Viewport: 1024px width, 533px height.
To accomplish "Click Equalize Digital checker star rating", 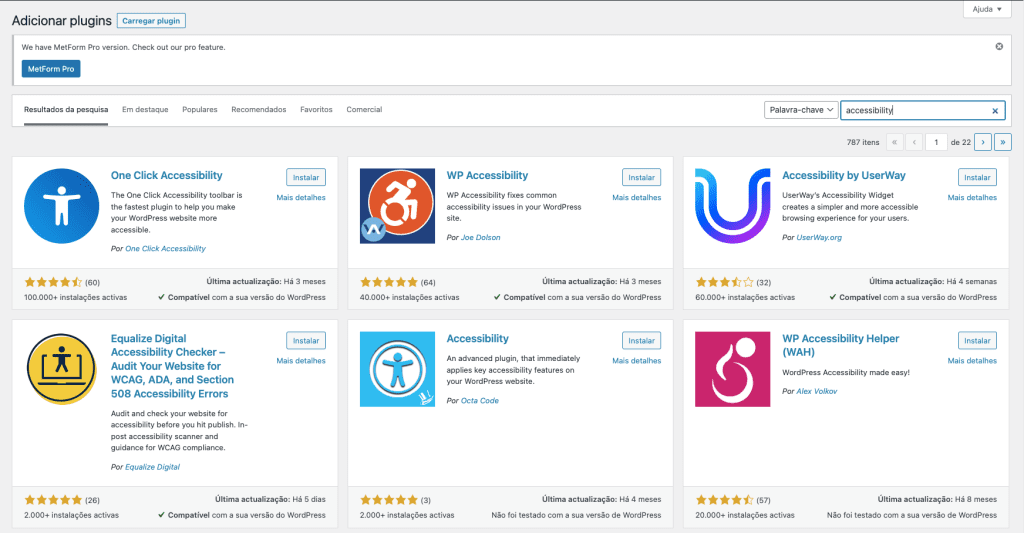I will coord(53,500).
